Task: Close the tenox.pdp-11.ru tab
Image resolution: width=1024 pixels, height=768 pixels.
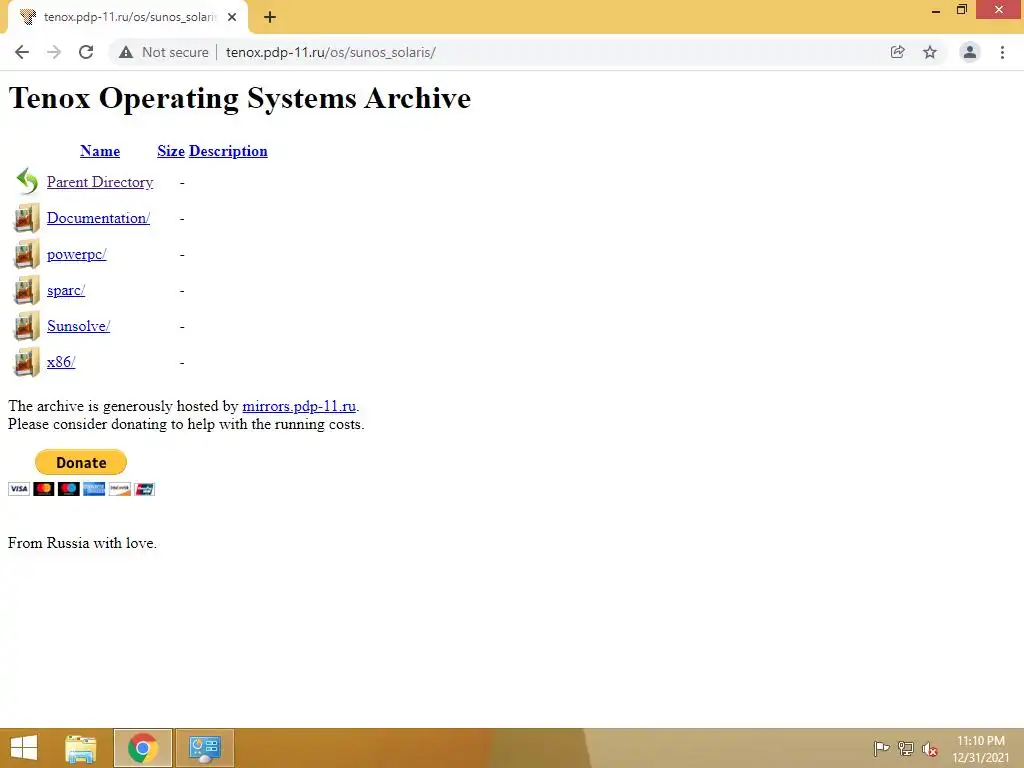Action: (232, 17)
